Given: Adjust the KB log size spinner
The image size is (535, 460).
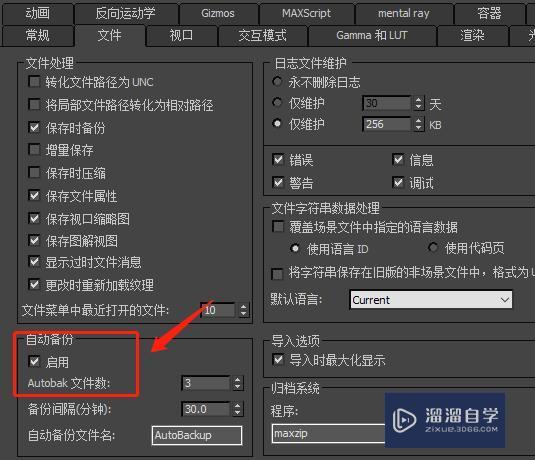Looking at the screenshot, I should [419, 124].
